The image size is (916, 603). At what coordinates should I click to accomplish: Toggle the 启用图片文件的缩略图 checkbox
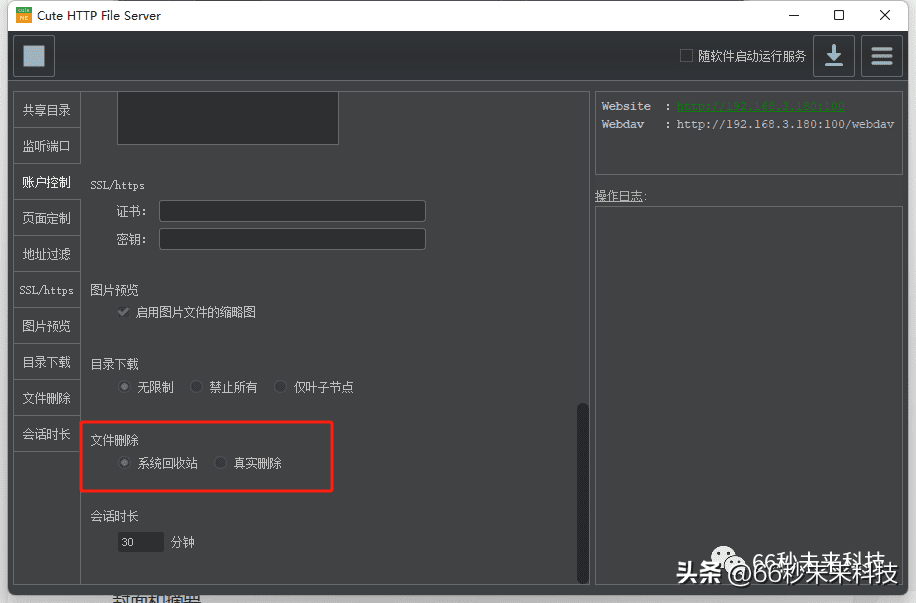[x=122, y=312]
